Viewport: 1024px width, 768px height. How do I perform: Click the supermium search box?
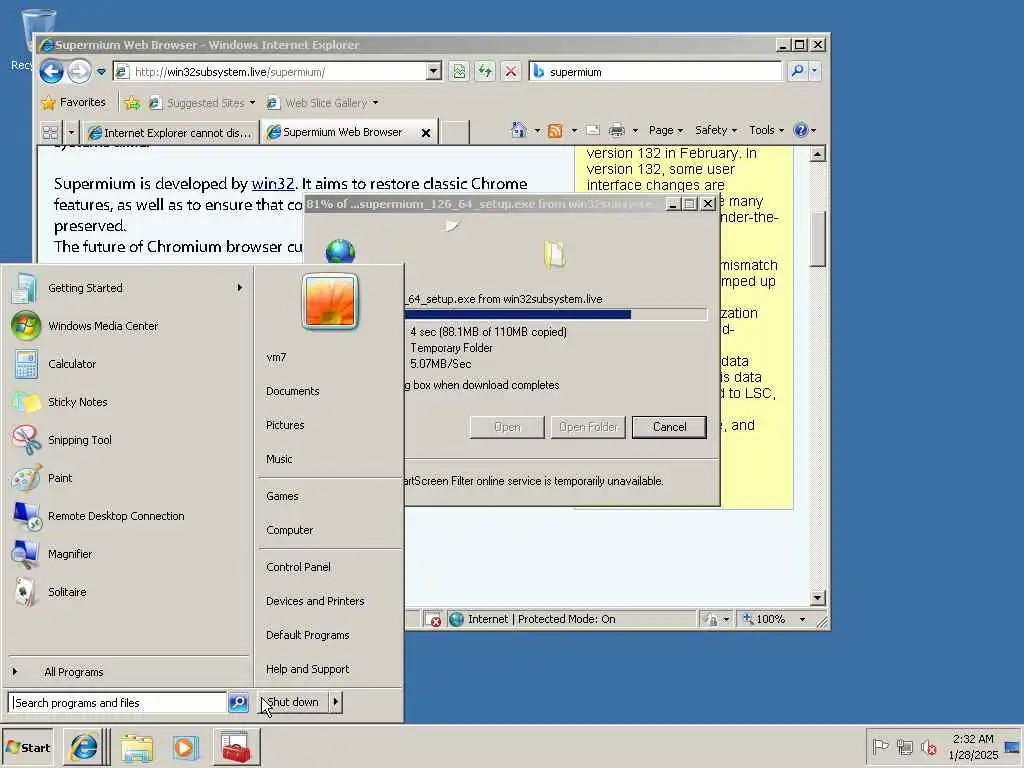tap(655, 72)
